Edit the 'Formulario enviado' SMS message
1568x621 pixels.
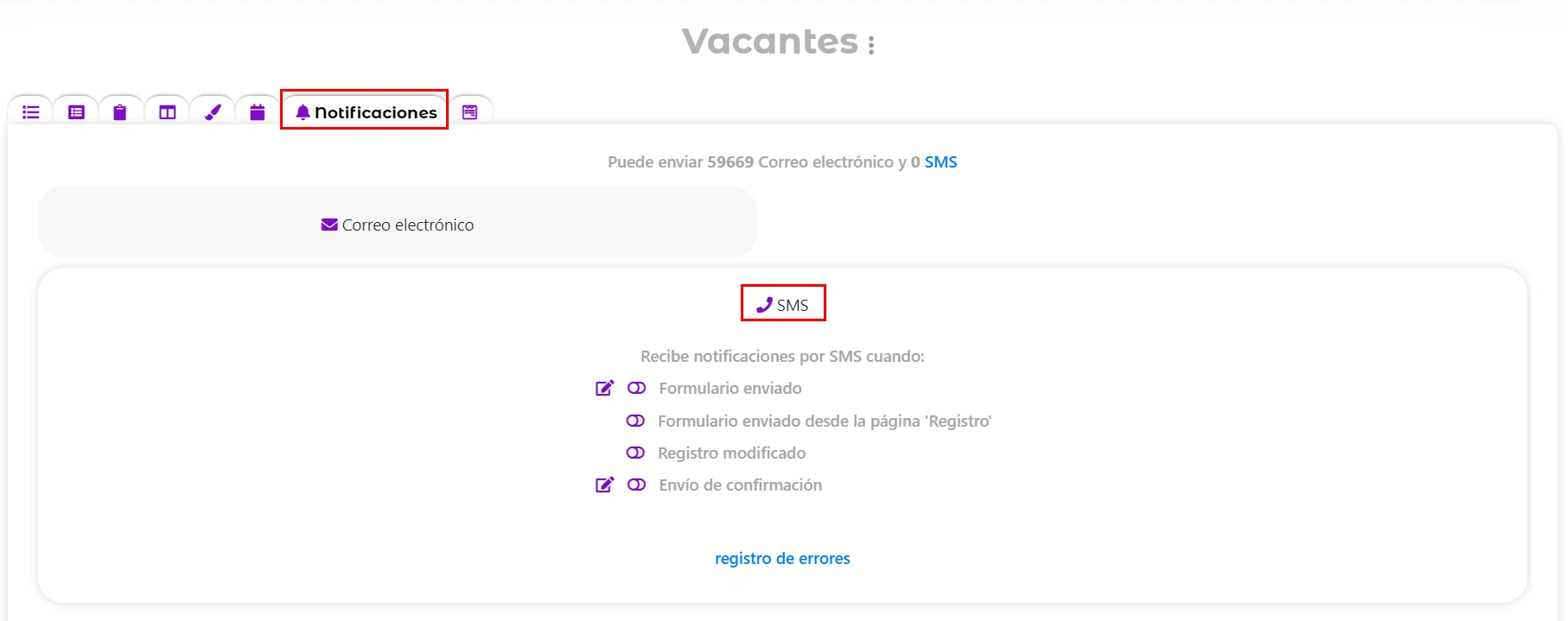[x=605, y=389]
